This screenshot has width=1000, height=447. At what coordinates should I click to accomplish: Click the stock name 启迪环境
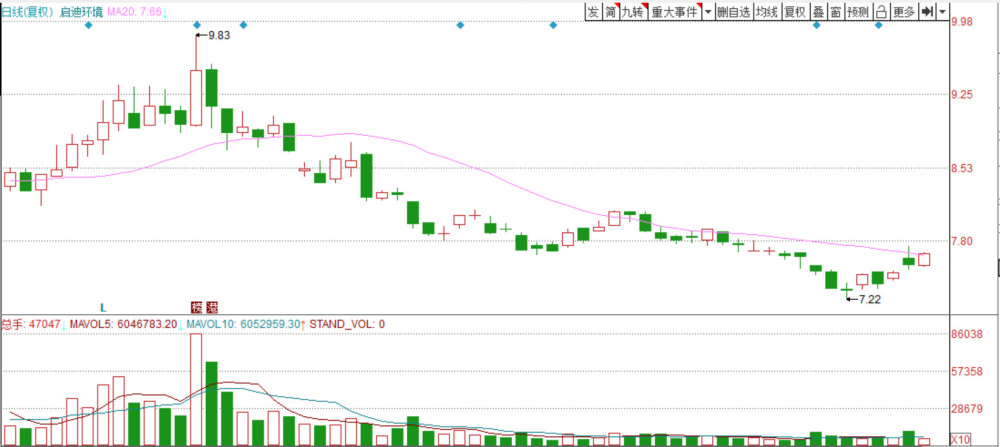(82, 11)
